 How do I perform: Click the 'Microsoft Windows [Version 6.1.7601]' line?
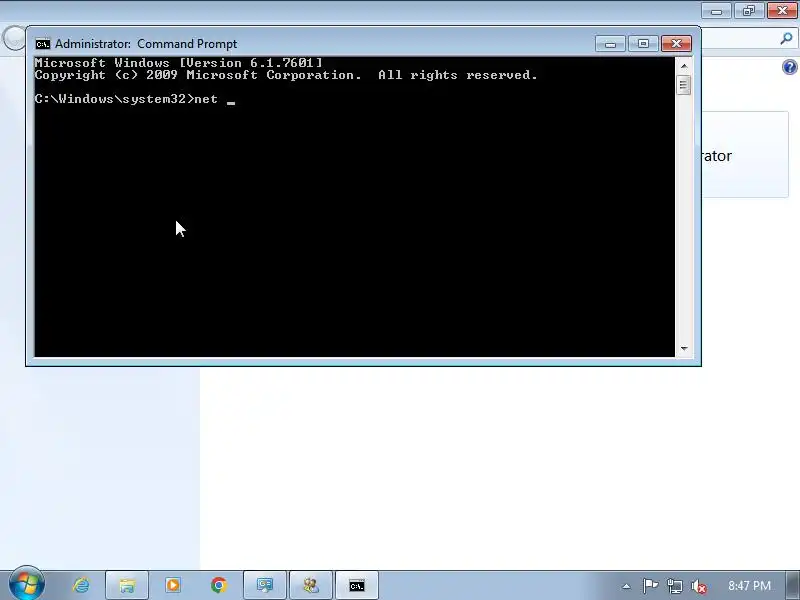pyautogui.click(x=179, y=63)
